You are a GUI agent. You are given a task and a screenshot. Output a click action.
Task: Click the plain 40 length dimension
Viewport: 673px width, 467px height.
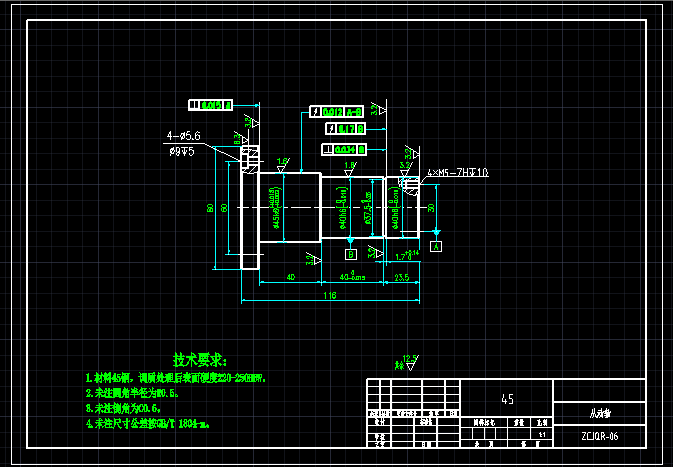[x=291, y=277]
